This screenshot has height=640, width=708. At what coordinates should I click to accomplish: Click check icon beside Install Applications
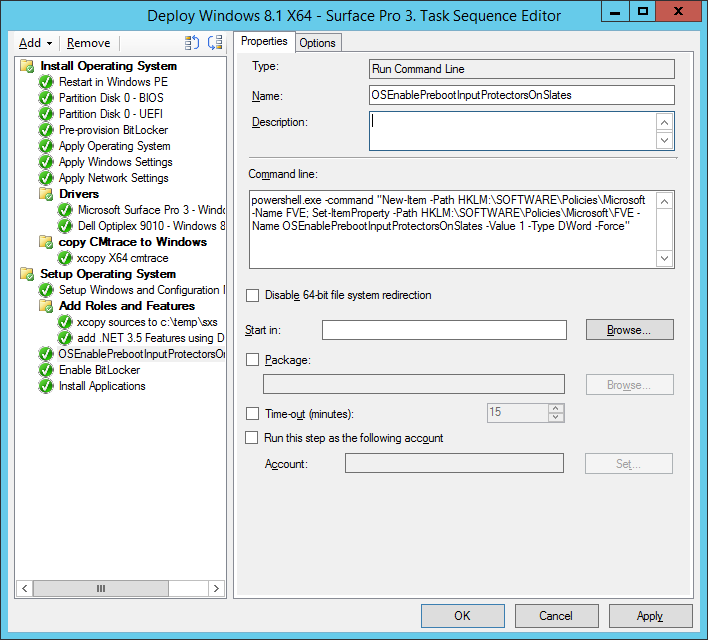point(46,386)
